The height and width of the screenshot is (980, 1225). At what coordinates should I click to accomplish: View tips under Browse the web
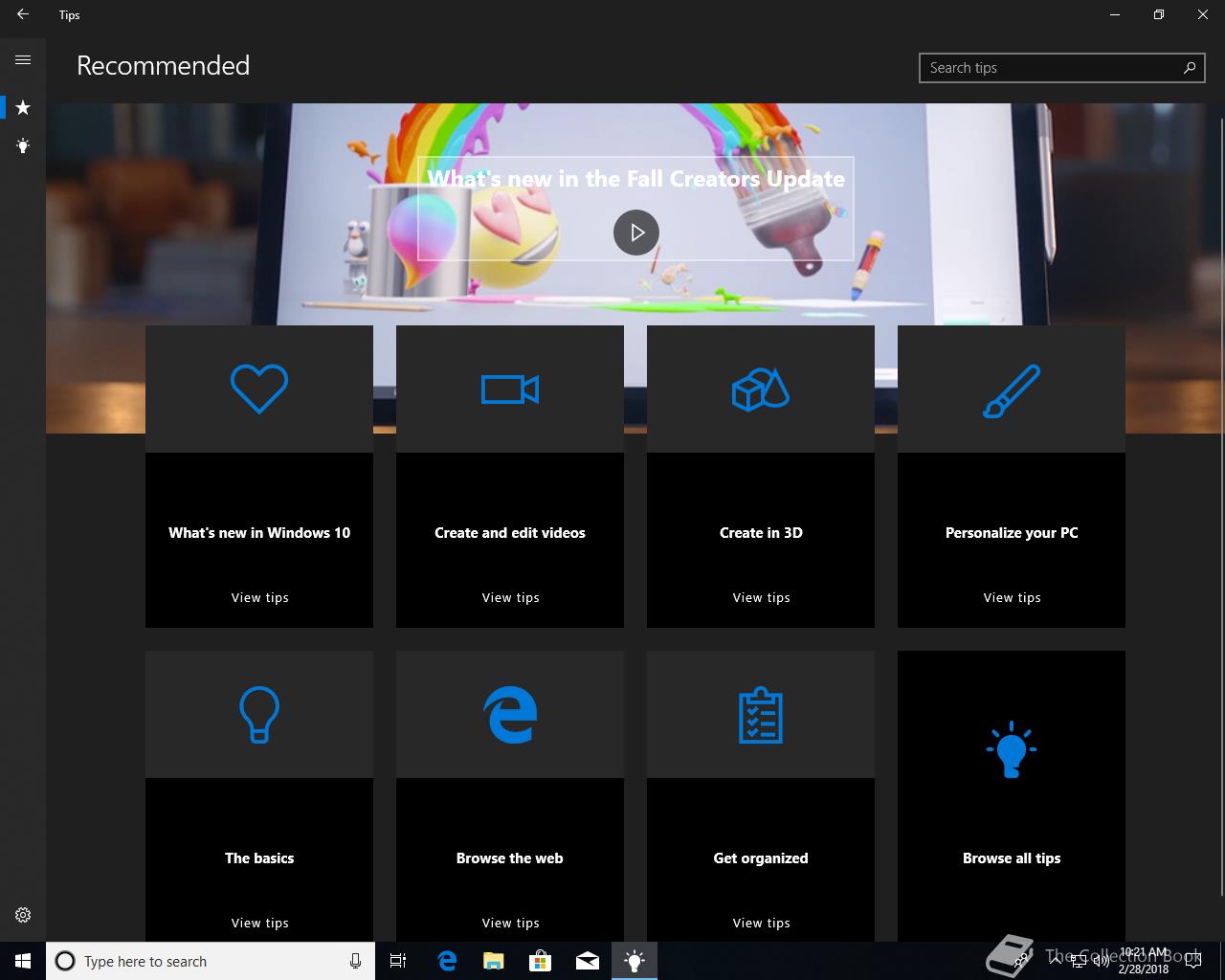click(510, 924)
